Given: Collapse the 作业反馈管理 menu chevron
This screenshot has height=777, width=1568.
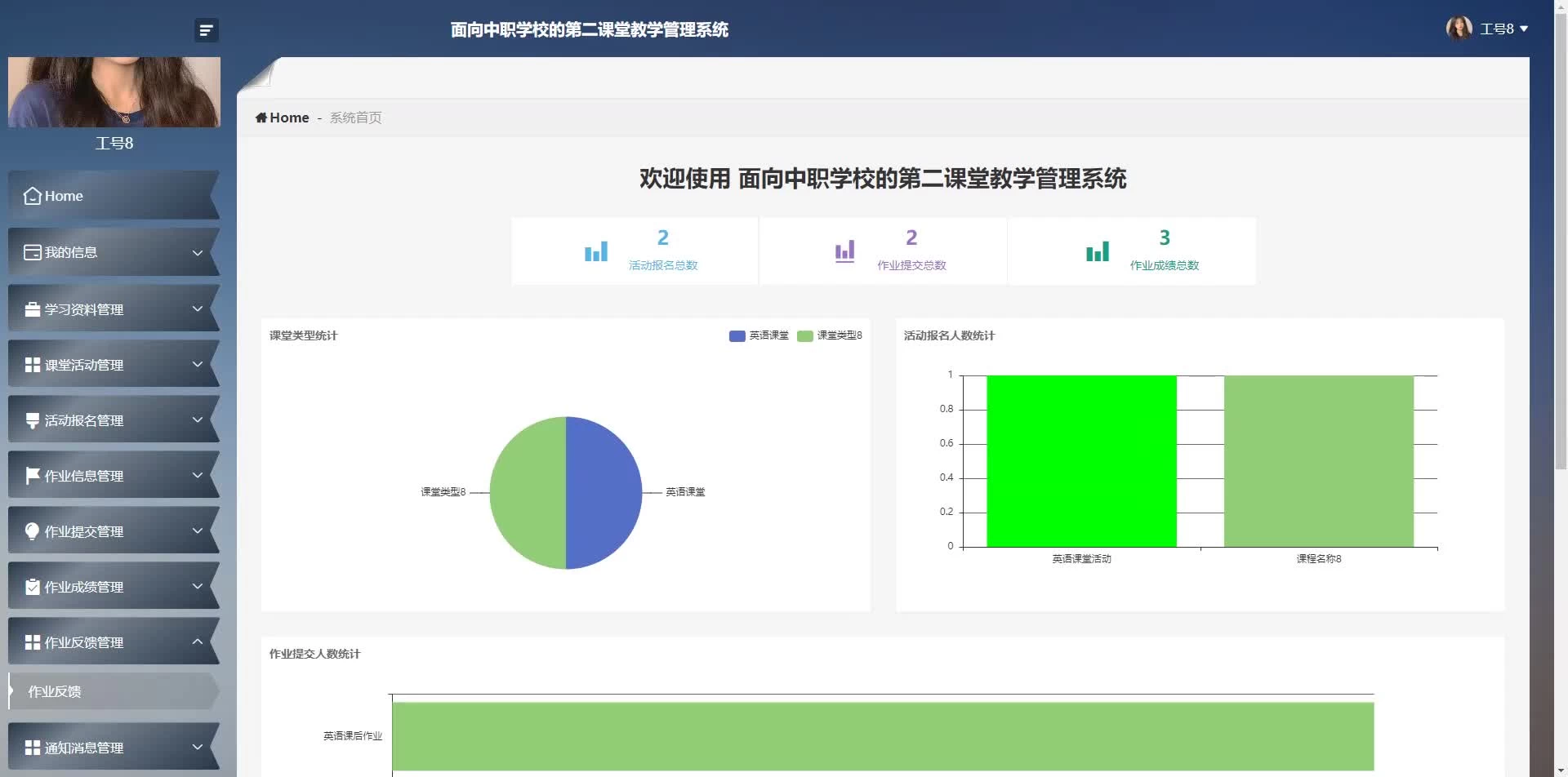Looking at the screenshot, I should tap(197, 642).
